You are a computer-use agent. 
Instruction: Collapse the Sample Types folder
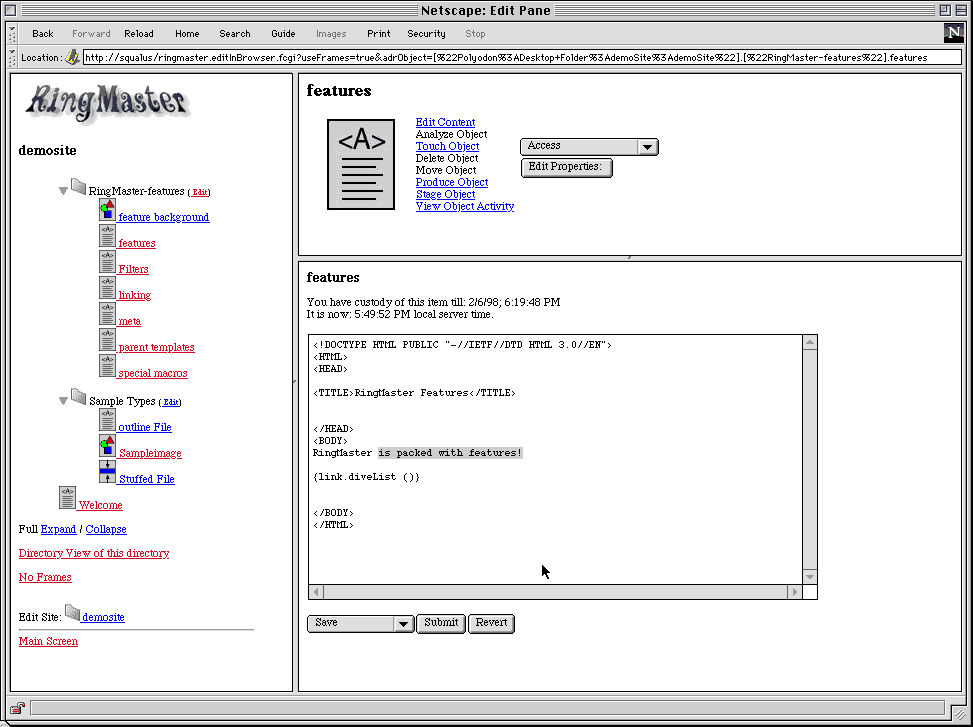[64, 400]
